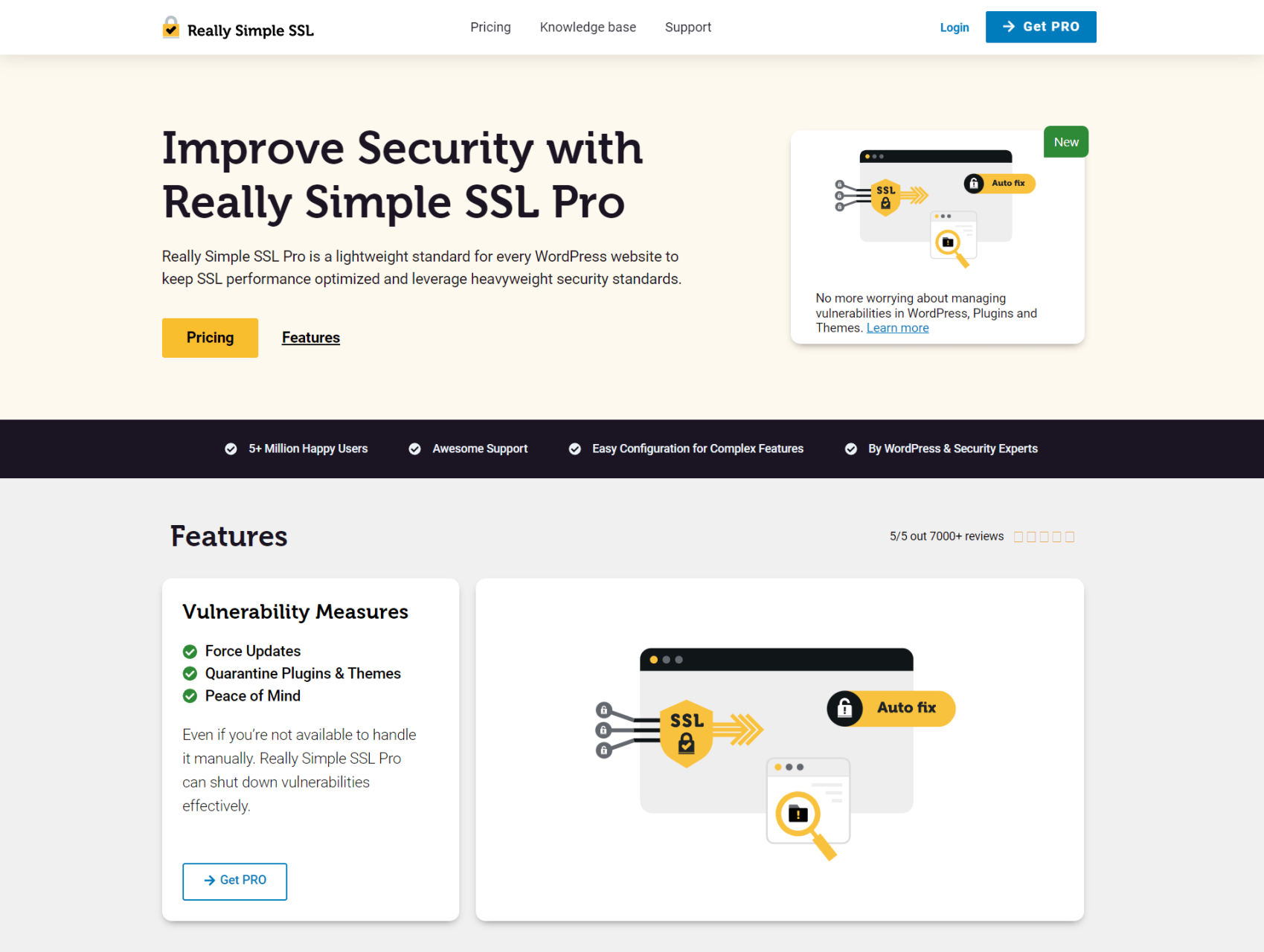Click the checkmark beside Awesome Support
The height and width of the screenshot is (952, 1264).
(x=414, y=448)
